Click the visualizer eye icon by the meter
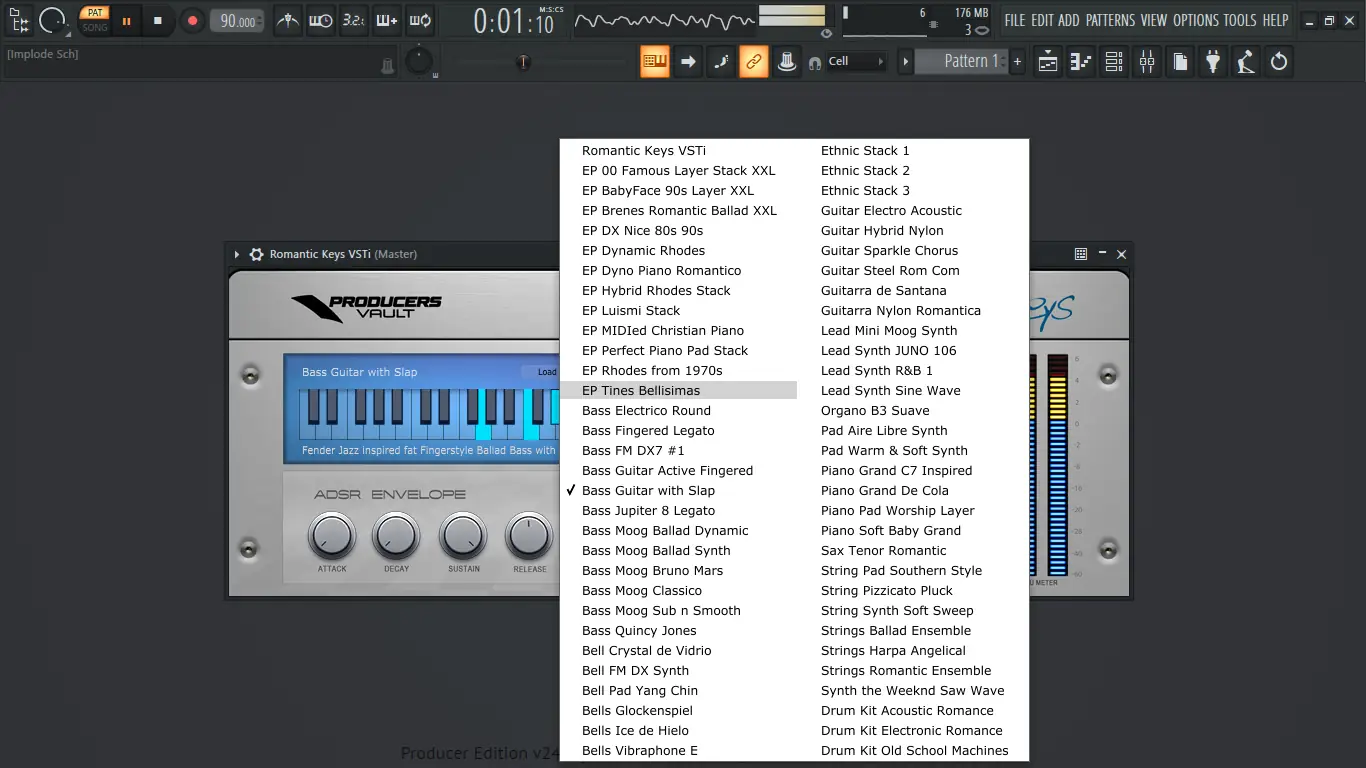The image size is (1366, 768). pos(827,32)
